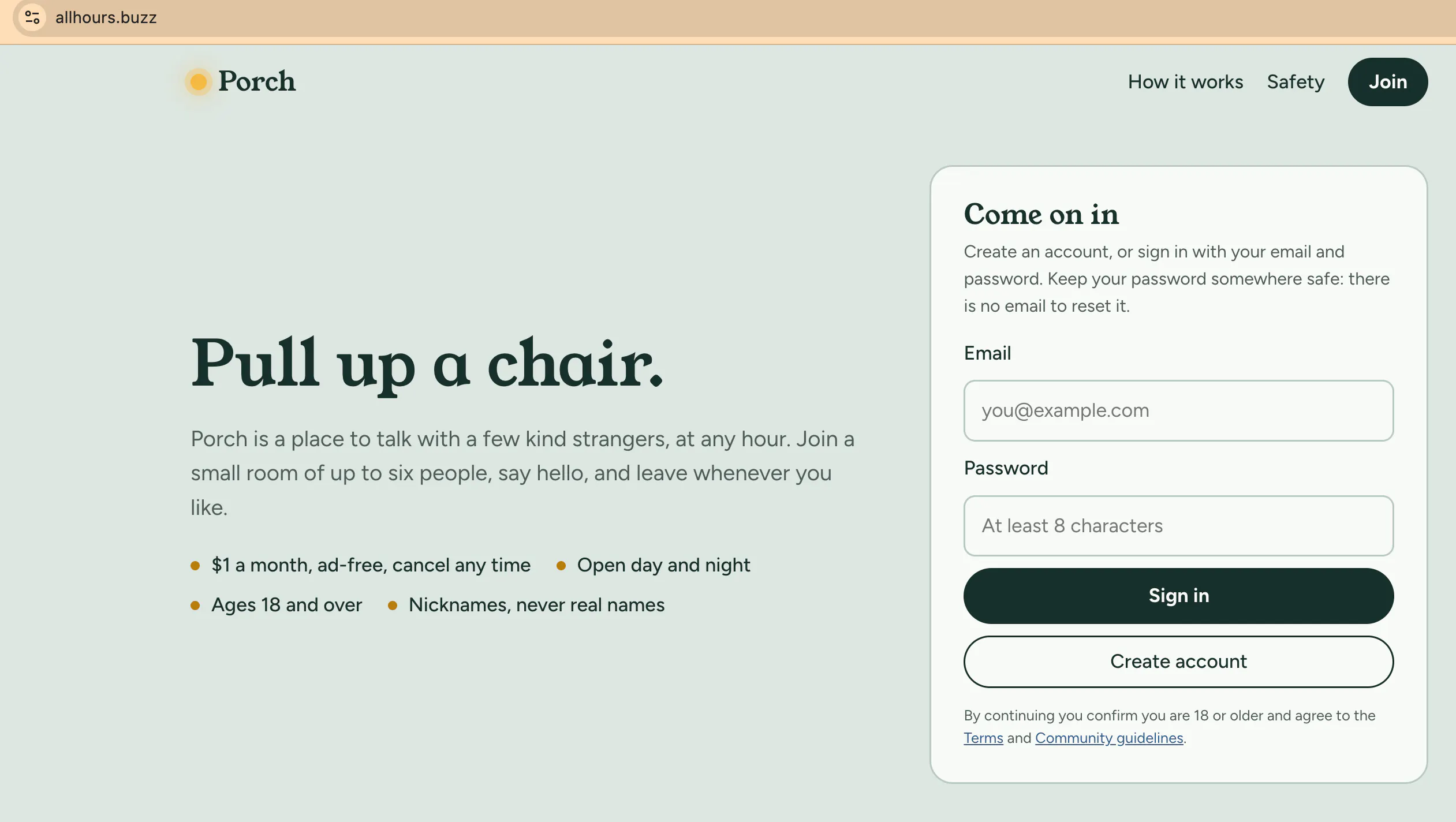Go to the Safety page
This screenshot has height=822, width=1456.
tap(1296, 82)
